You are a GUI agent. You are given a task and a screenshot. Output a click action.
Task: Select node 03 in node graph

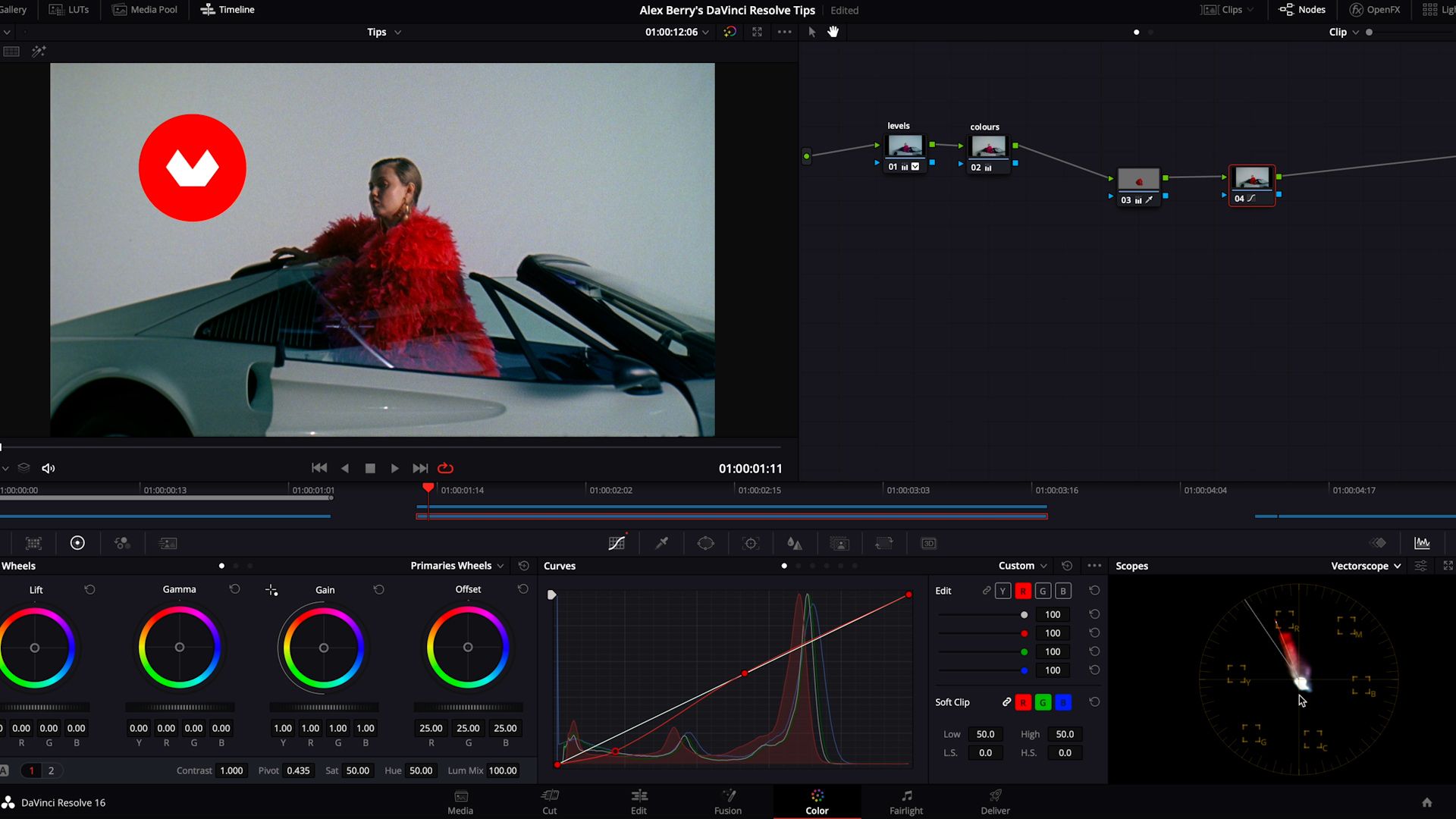[x=1138, y=180]
